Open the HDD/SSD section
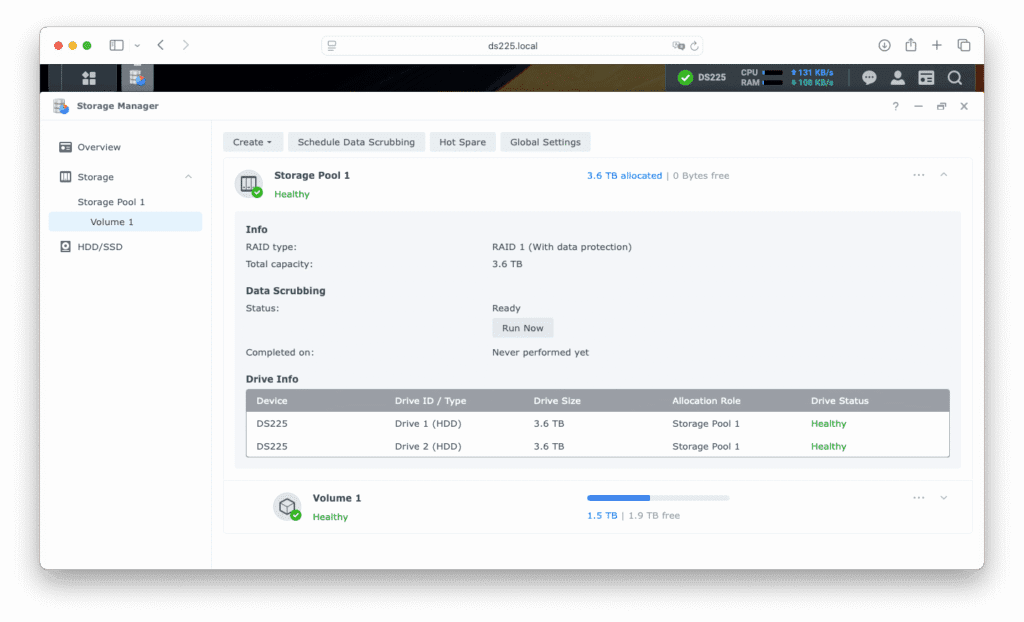The height and width of the screenshot is (622, 1024). [99, 247]
